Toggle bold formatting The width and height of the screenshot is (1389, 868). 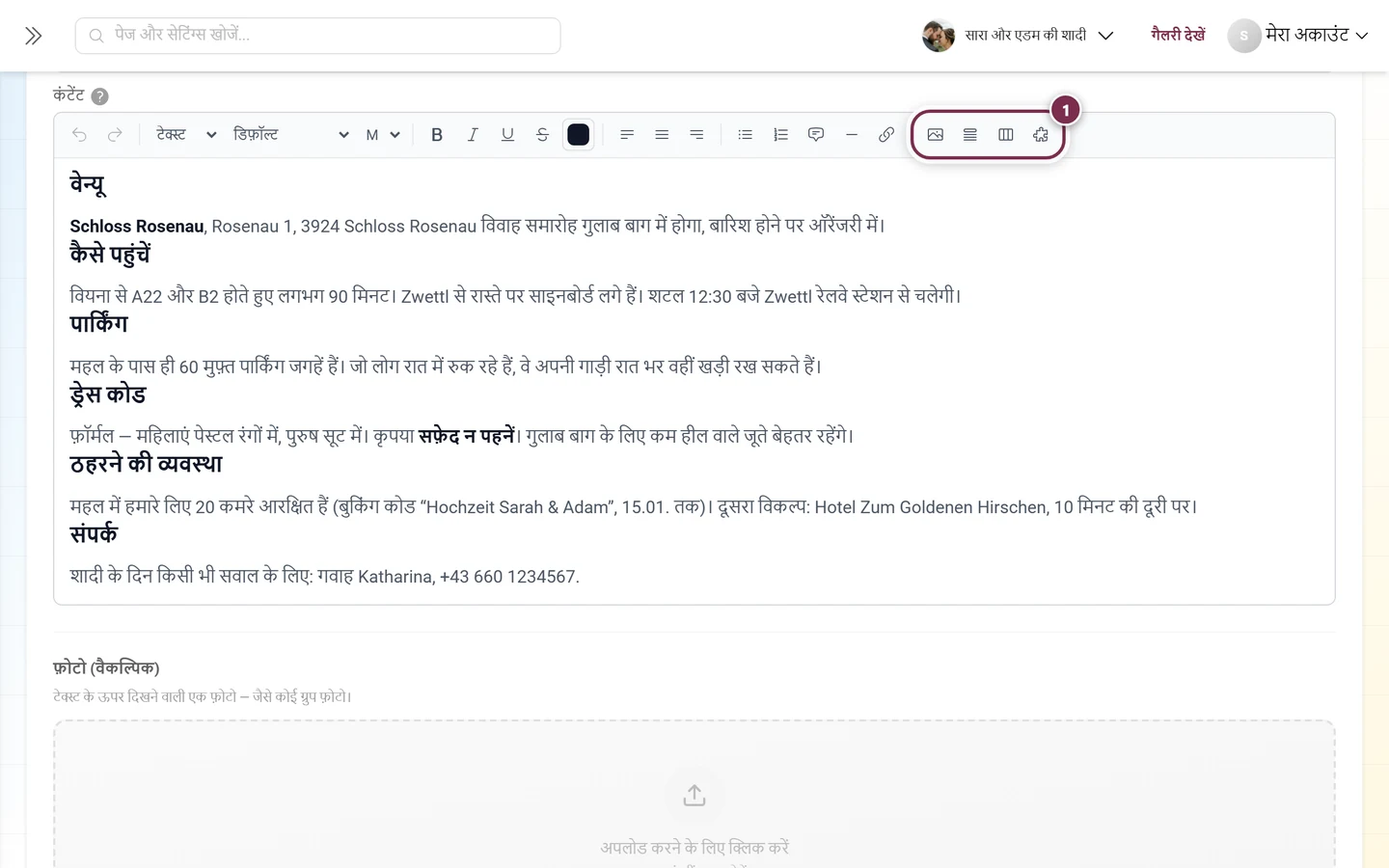click(437, 135)
